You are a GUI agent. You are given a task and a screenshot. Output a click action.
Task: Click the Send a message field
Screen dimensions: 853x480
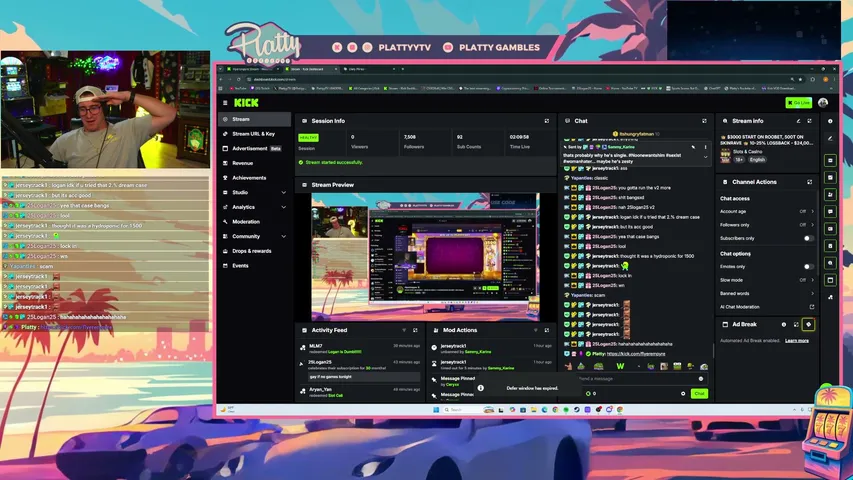tap(635, 379)
